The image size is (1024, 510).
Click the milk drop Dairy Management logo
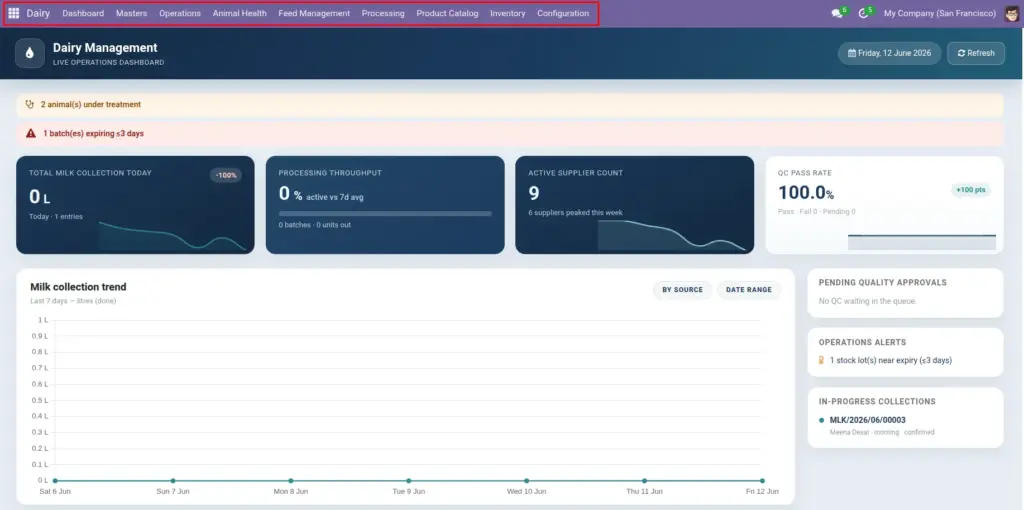29,54
